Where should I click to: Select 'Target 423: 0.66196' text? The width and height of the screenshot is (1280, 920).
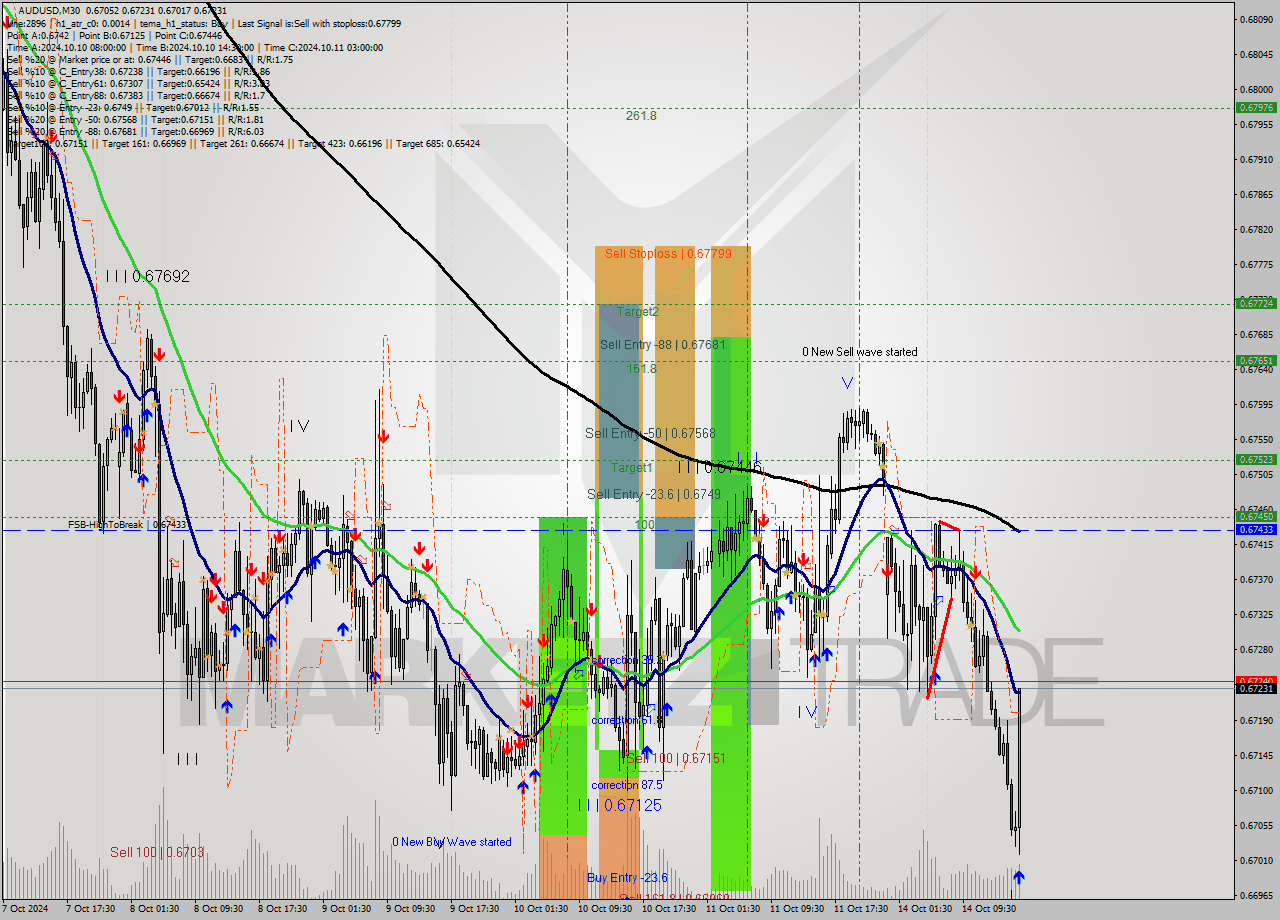[x=340, y=143]
